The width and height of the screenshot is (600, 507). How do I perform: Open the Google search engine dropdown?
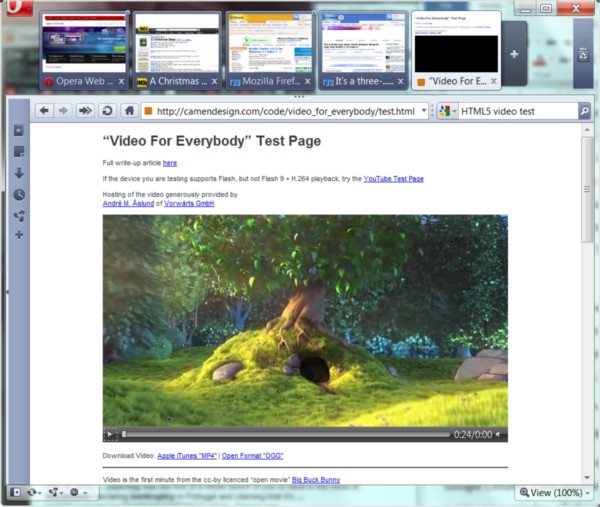(x=447, y=111)
